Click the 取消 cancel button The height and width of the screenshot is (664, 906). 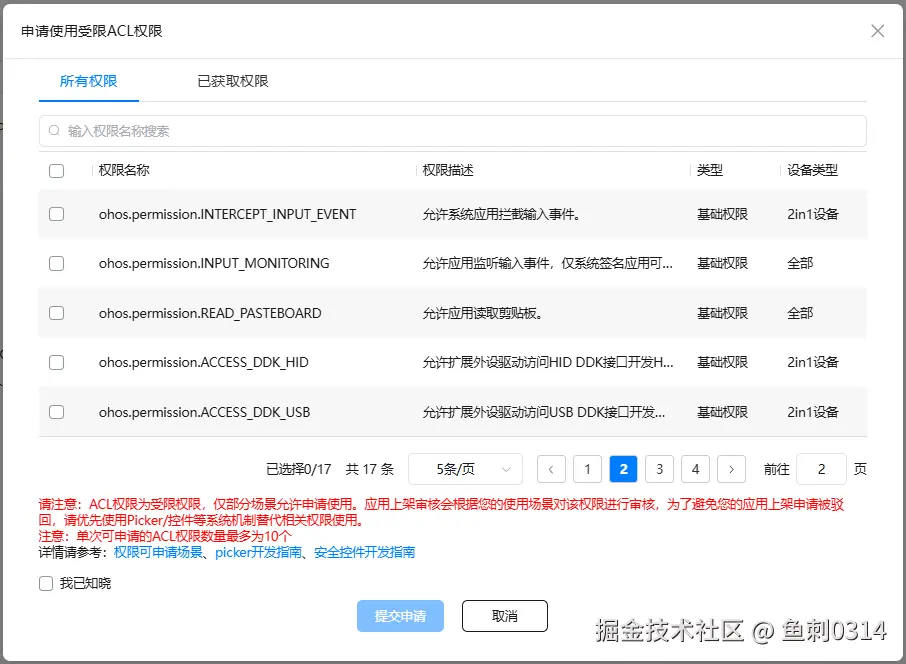point(504,616)
